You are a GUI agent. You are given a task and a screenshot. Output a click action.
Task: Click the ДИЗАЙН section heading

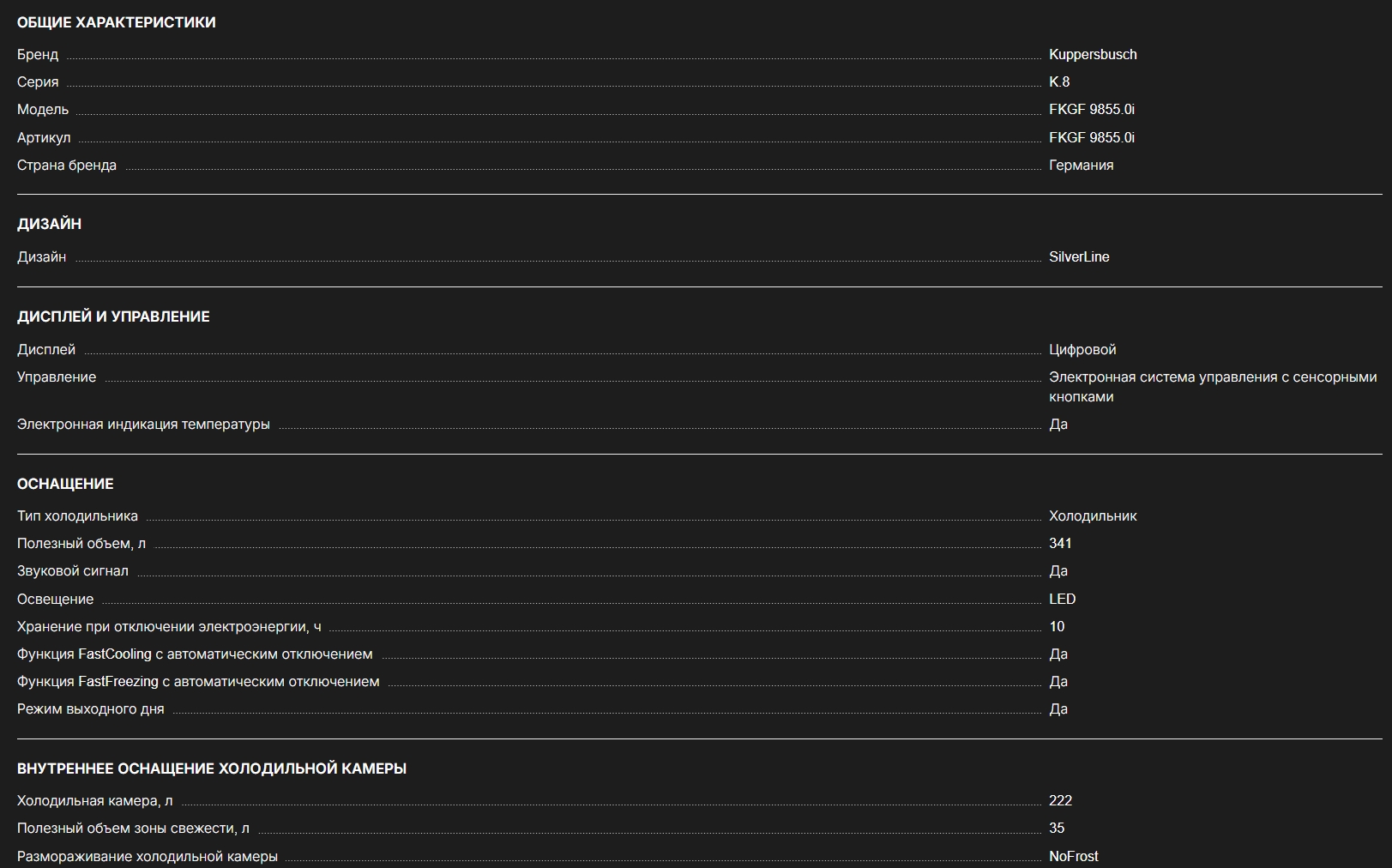[49, 224]
